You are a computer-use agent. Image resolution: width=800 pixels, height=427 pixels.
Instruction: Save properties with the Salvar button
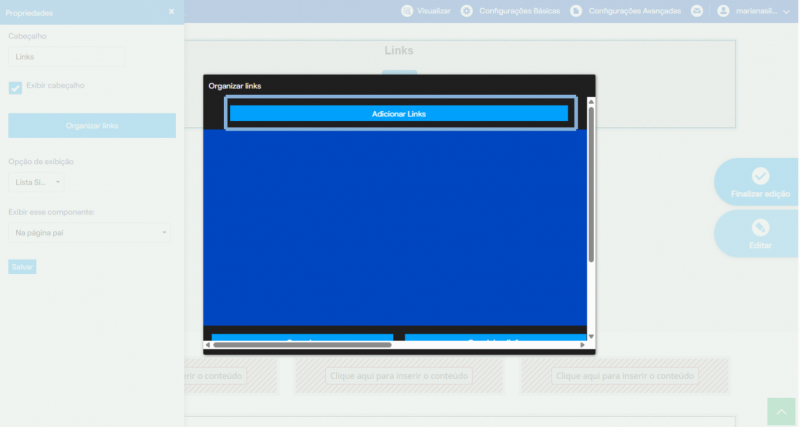pyautogui.click(x=22, y=267)
